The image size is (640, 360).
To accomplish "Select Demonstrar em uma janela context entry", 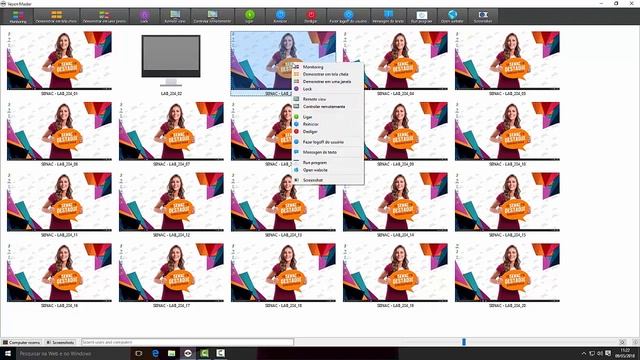I will 328,81.
